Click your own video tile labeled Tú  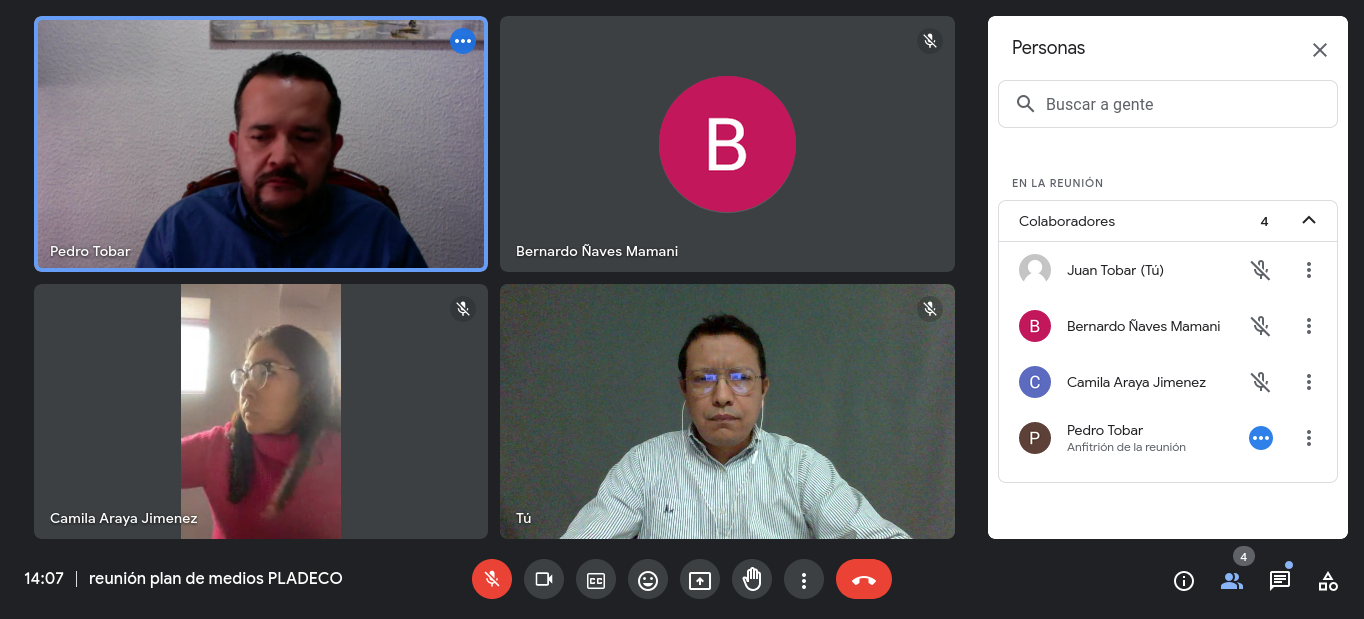point(727,411)
